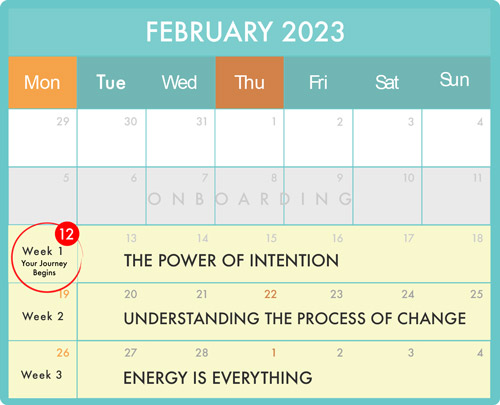
Task: Open the FEBRUARY 2023 title
Action: point(245,32)
